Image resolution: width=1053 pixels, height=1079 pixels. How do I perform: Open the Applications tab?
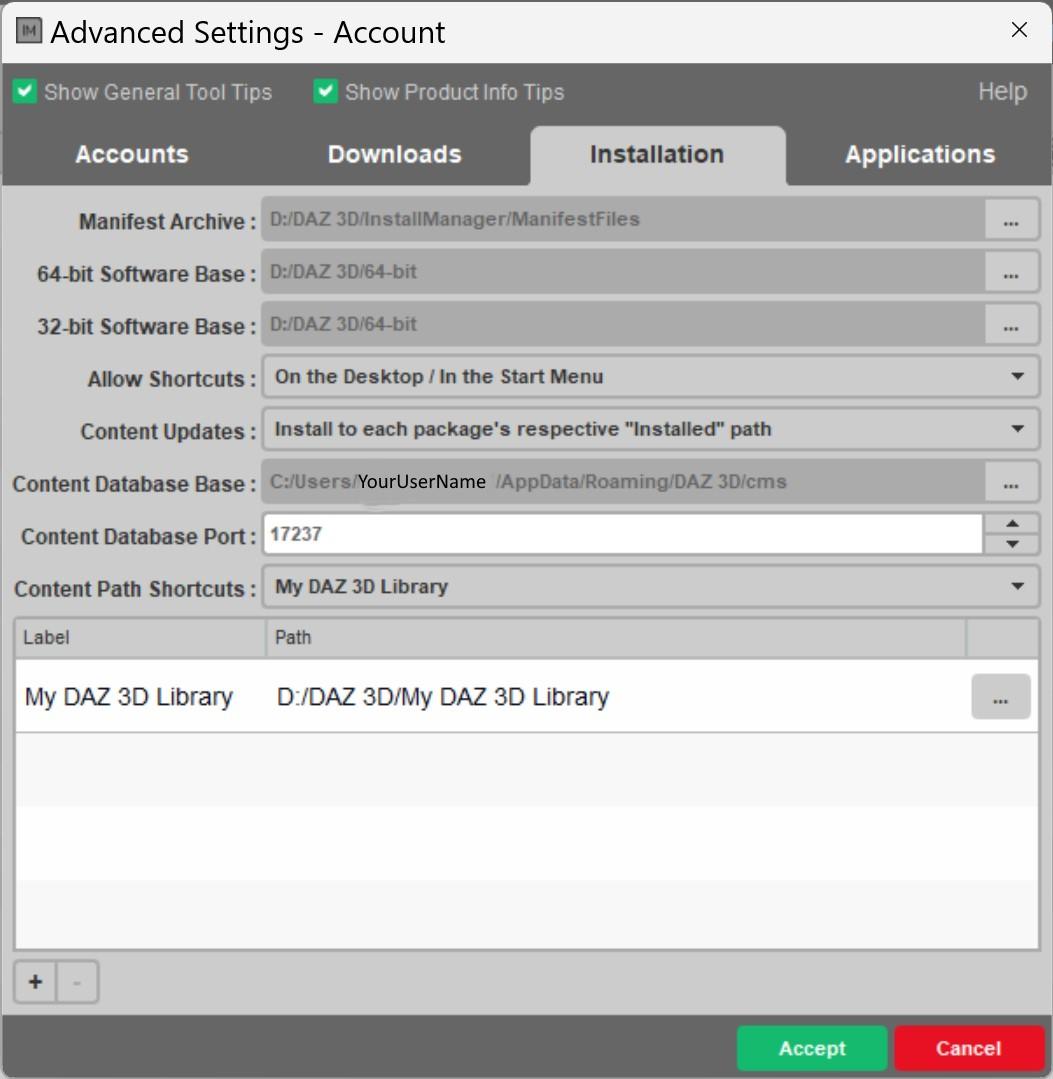click(x=919, y=155)
